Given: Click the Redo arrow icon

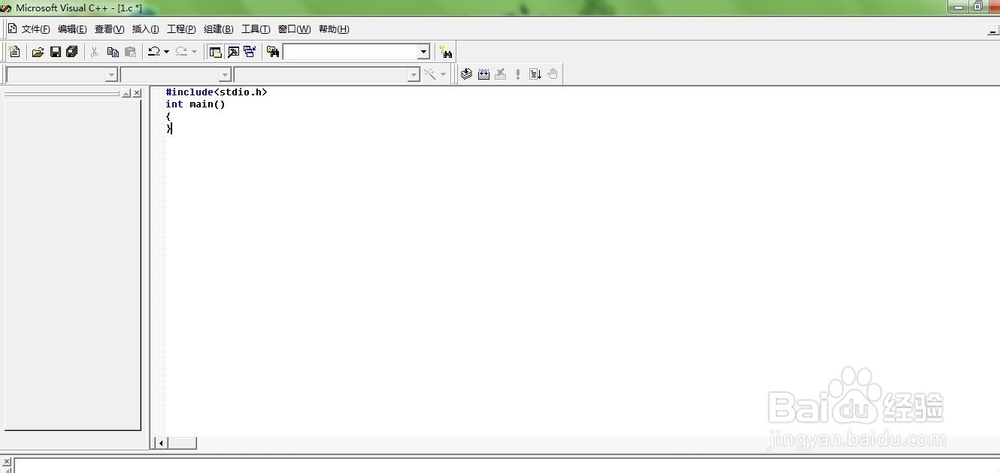Looking at the screenshot, I should click(182, 52).
